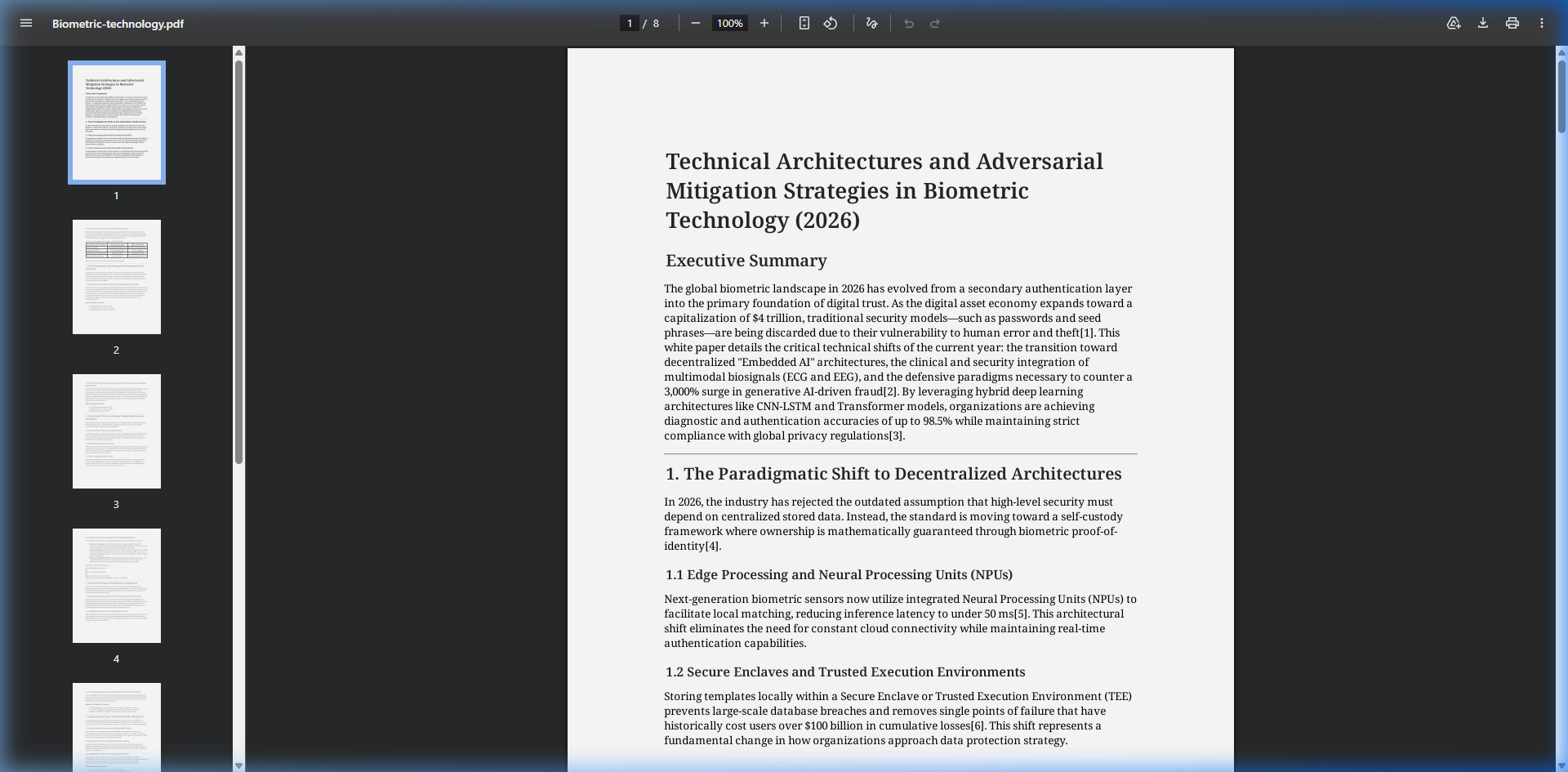1568x772 pixels.
Task: Click the page label "3" under its thumbnail
Action: click(x=116, y=504)
